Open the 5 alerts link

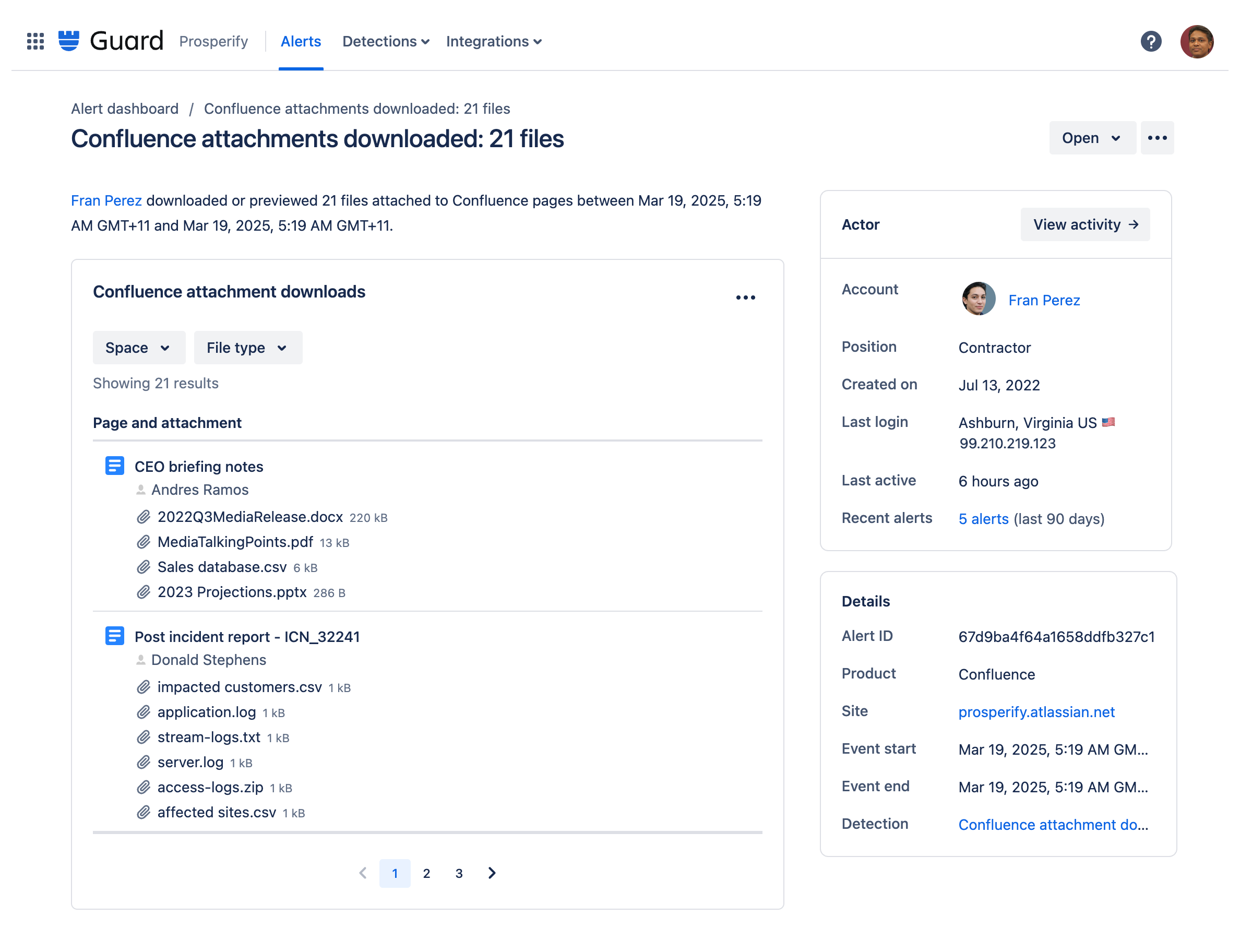983,518
